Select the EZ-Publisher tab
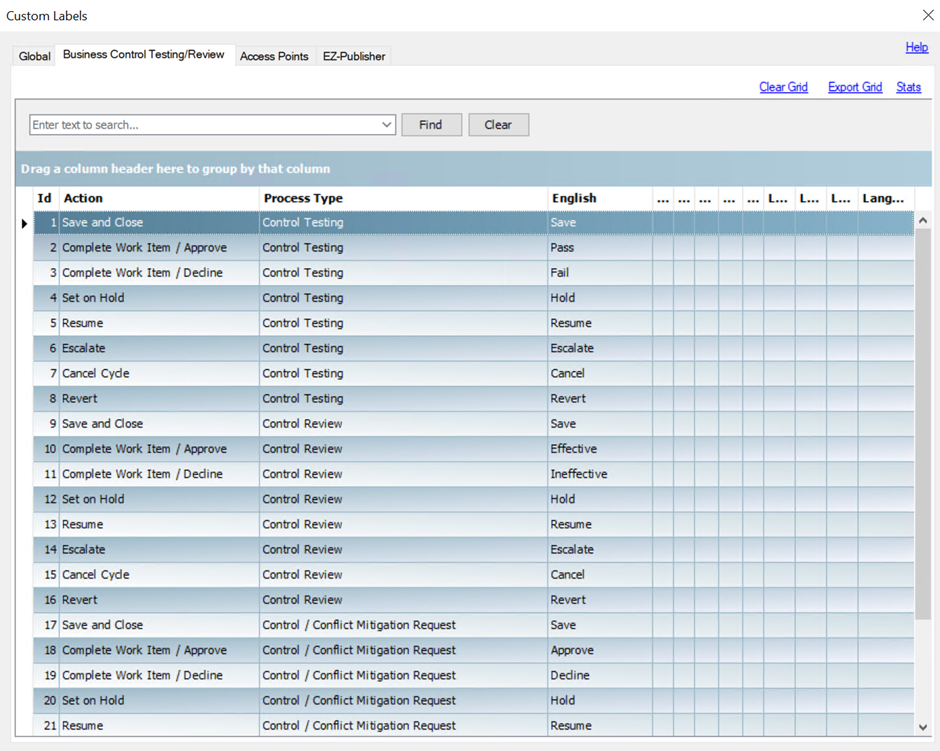Screen dimensions: 940x751 353,57
